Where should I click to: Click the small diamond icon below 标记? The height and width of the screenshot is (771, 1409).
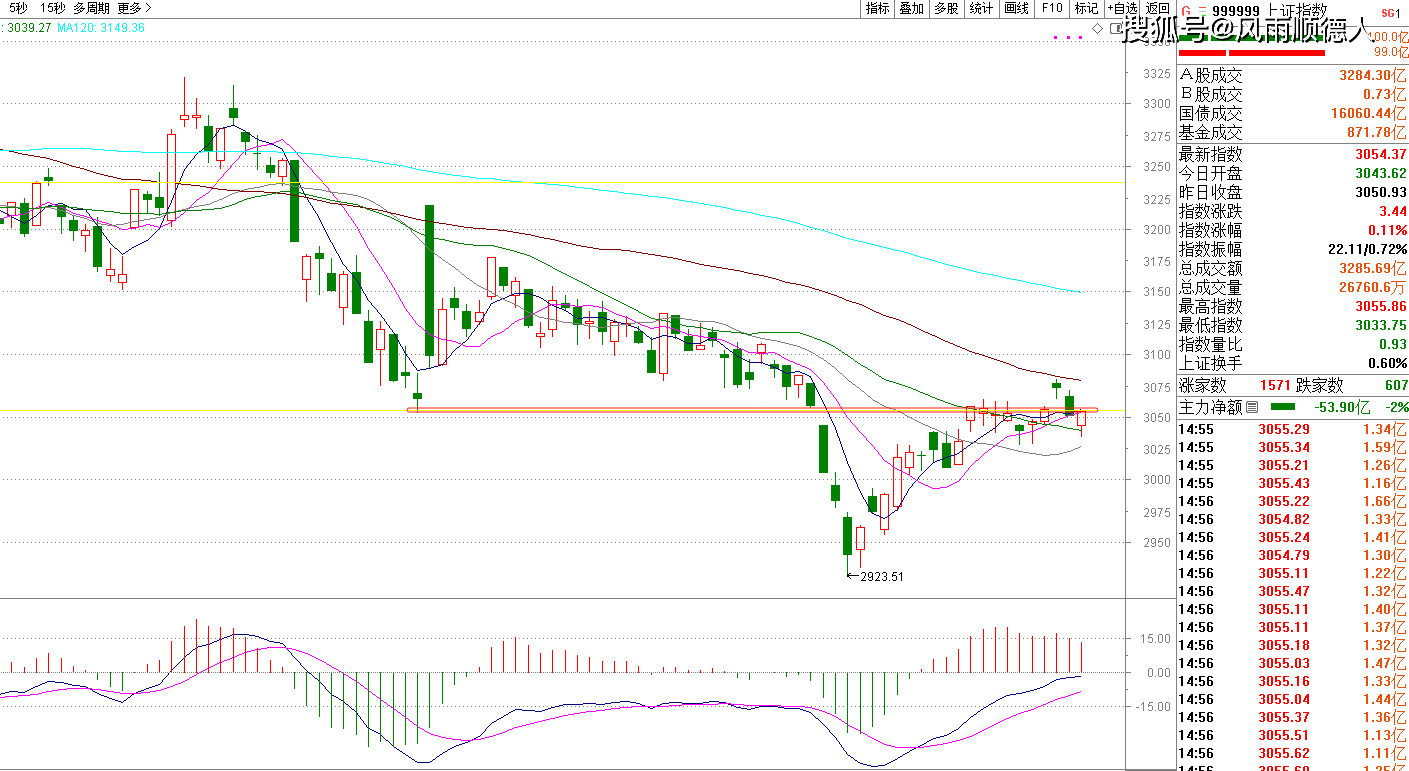(x=1097, y=29)
